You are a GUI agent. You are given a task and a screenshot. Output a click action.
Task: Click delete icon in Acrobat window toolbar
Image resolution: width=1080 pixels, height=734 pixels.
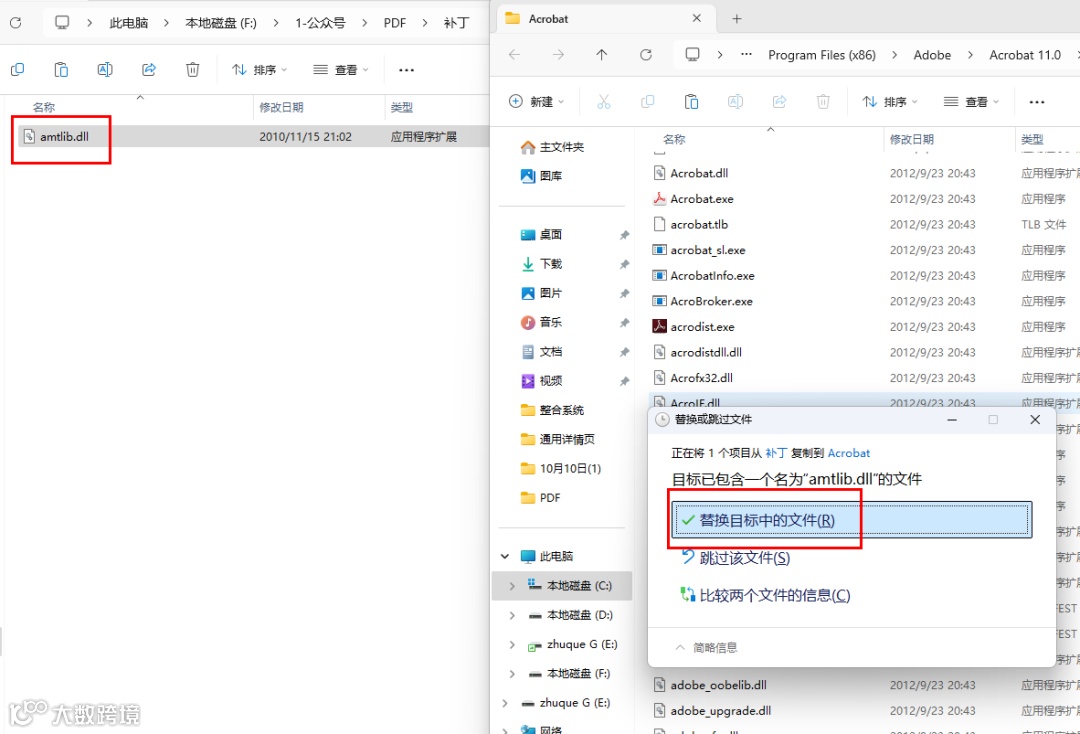pos(823,102)
